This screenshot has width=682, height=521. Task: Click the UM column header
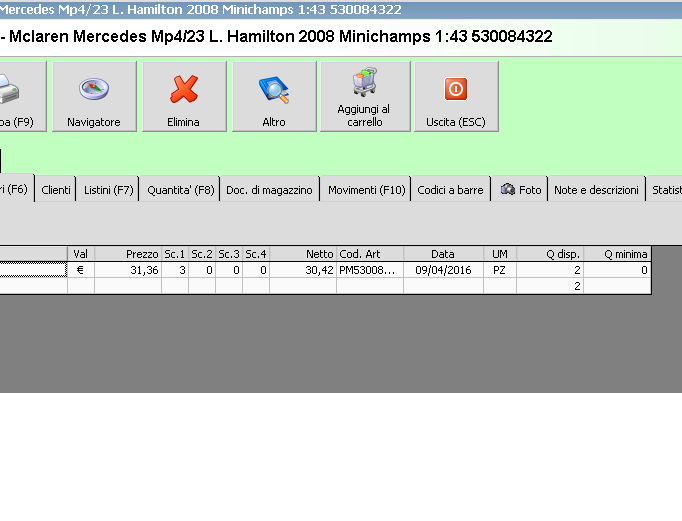tap(500, 254)
